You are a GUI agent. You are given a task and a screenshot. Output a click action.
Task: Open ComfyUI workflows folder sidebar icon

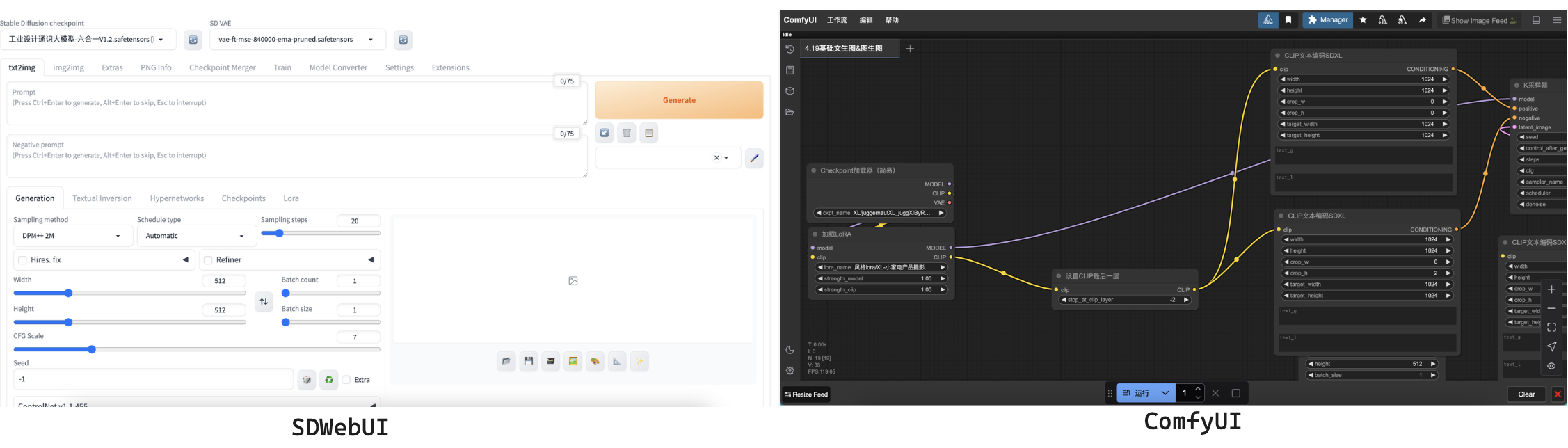tap(790, 112)
